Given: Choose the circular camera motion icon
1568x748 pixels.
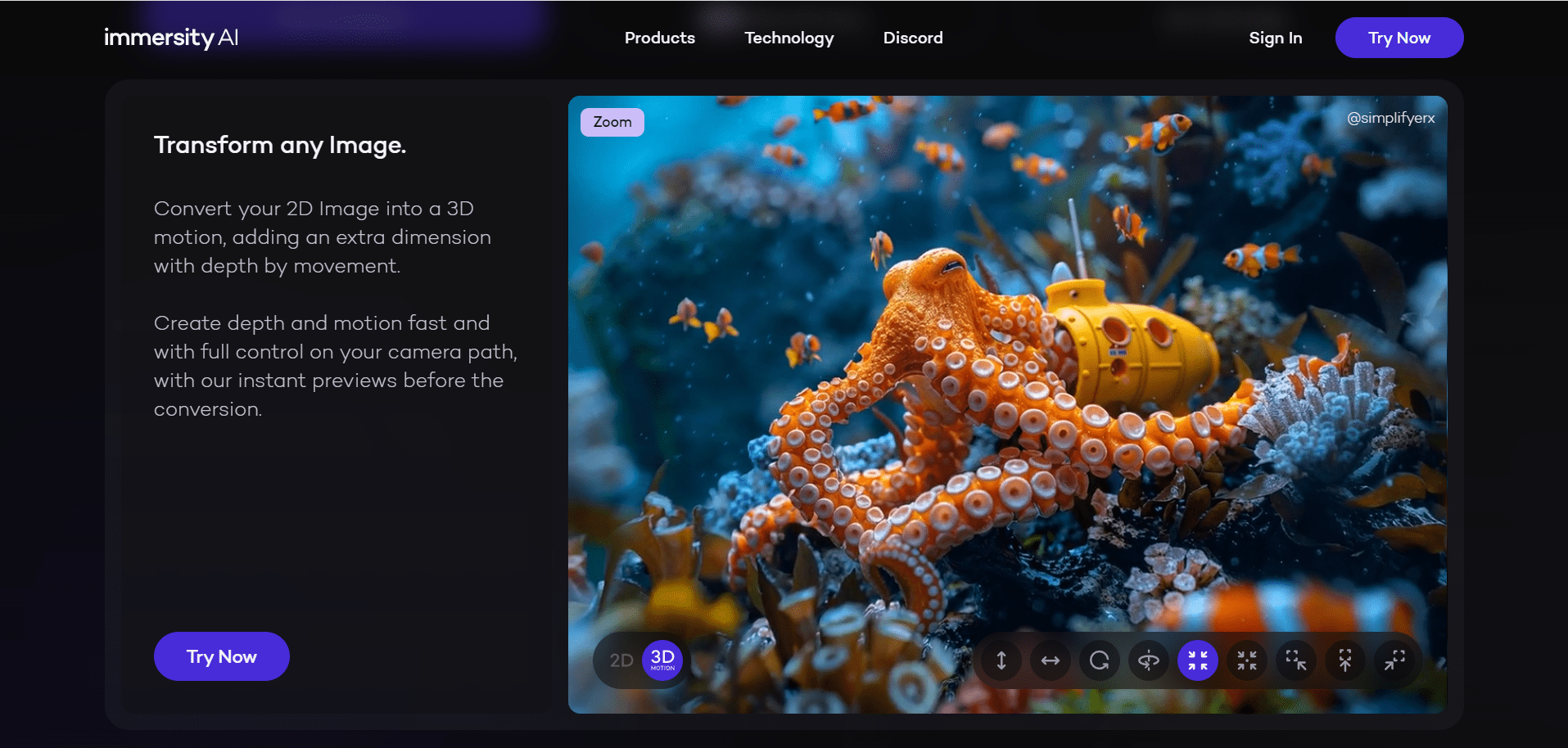Looking at the screenshot, I should click(1099, 660).
